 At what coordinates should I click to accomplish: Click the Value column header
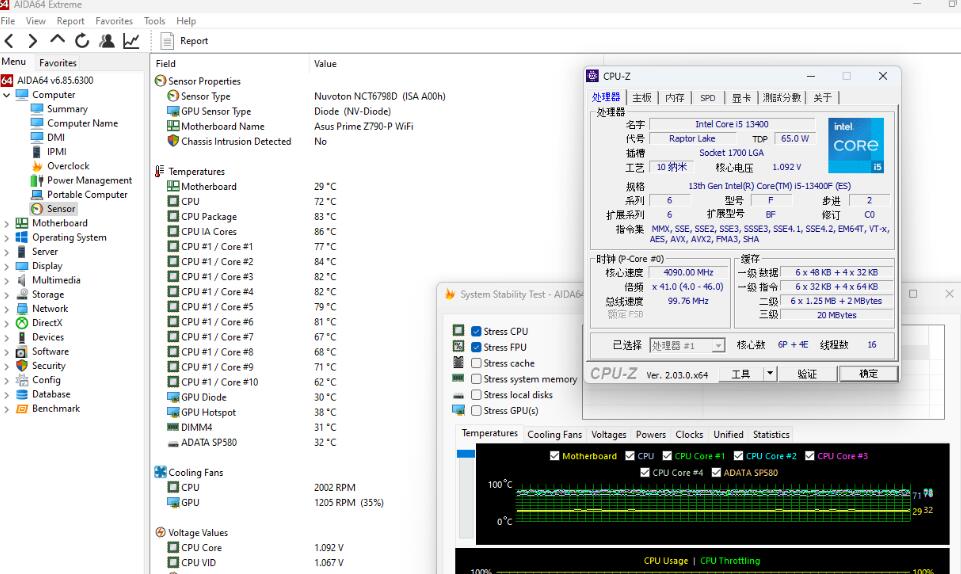(x=325, y=64)
